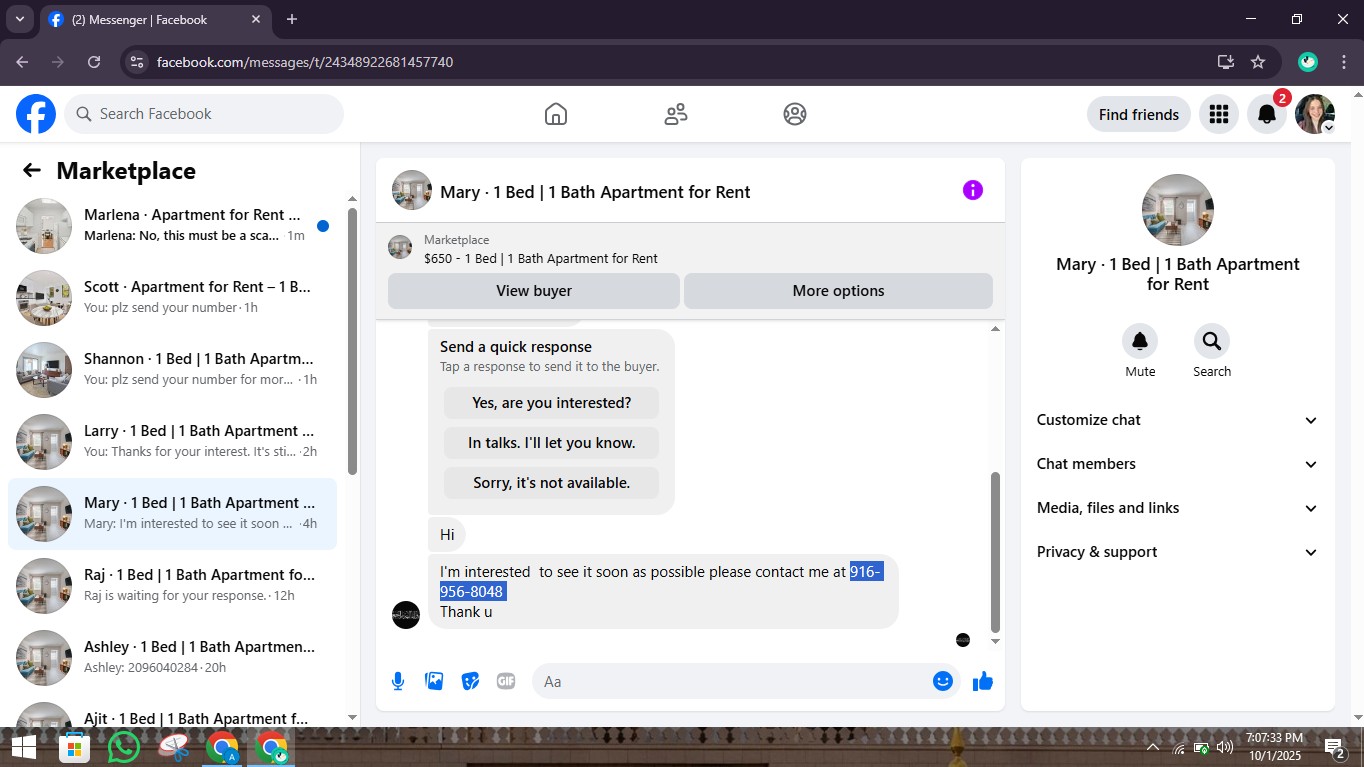Open the install app icon in address bar
Viewport: 1364px width, 767px height.
(x=1226, y=62)
